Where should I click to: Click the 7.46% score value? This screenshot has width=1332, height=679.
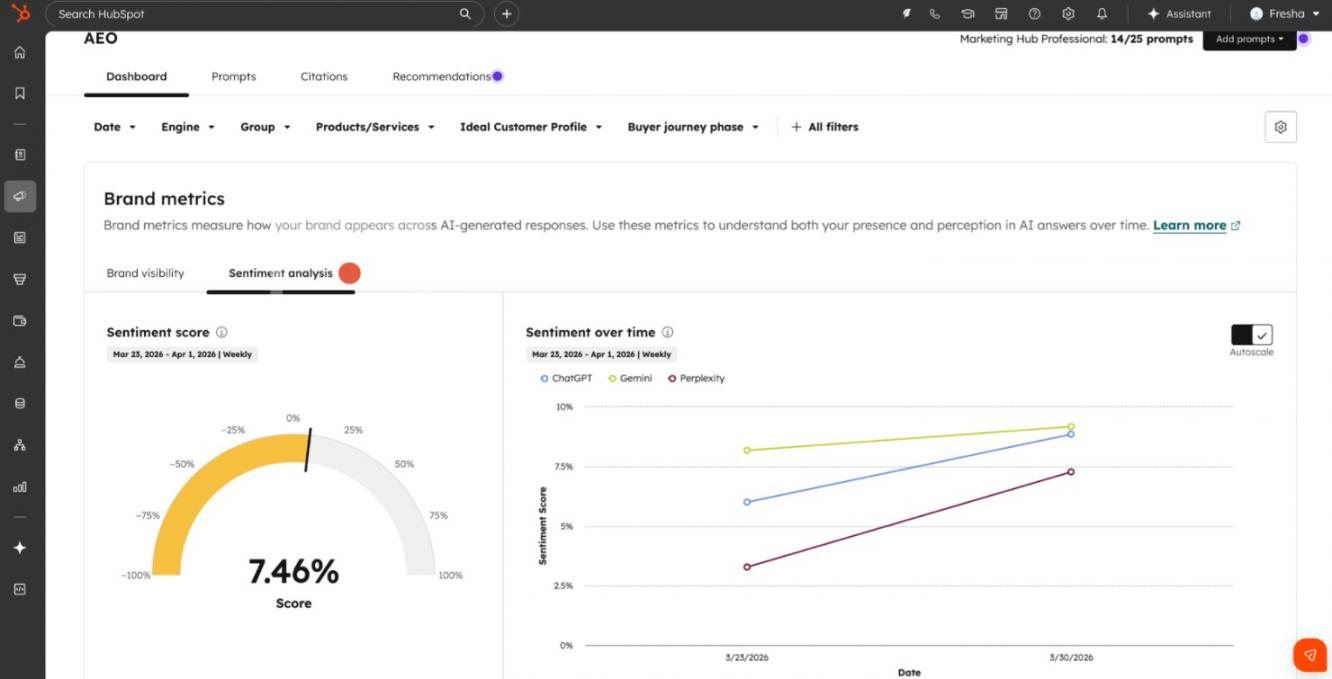pos(294,572)
